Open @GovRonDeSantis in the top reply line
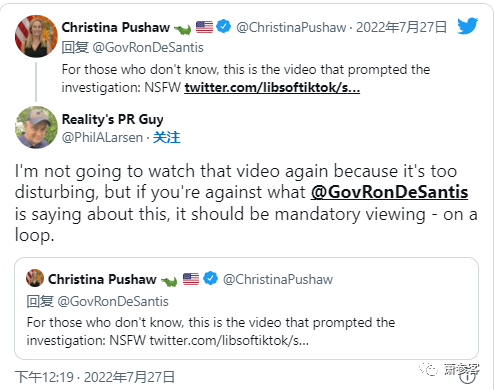 pos(148,48)
